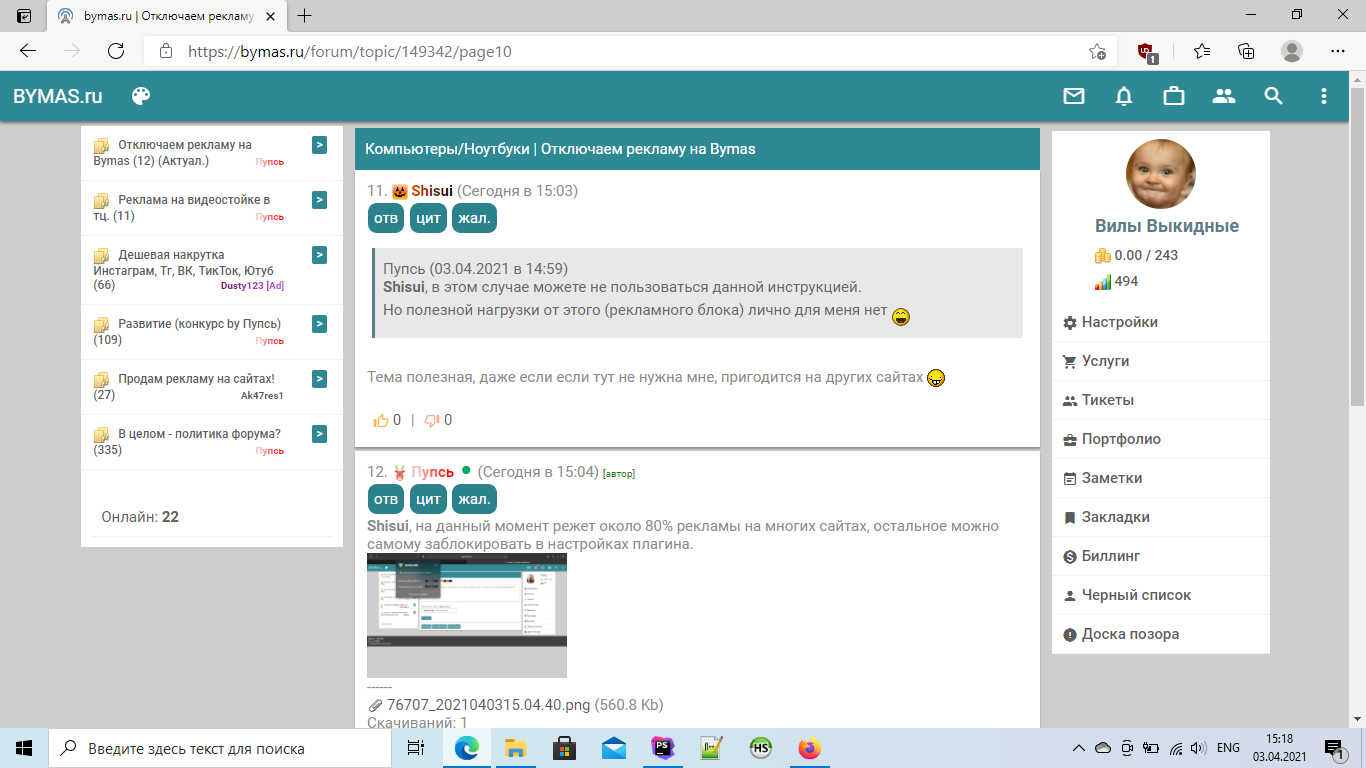The height and width of the screenshot is (768, 1366).
Task: Open the notifications bell icon
Action: coord(1124,96)
